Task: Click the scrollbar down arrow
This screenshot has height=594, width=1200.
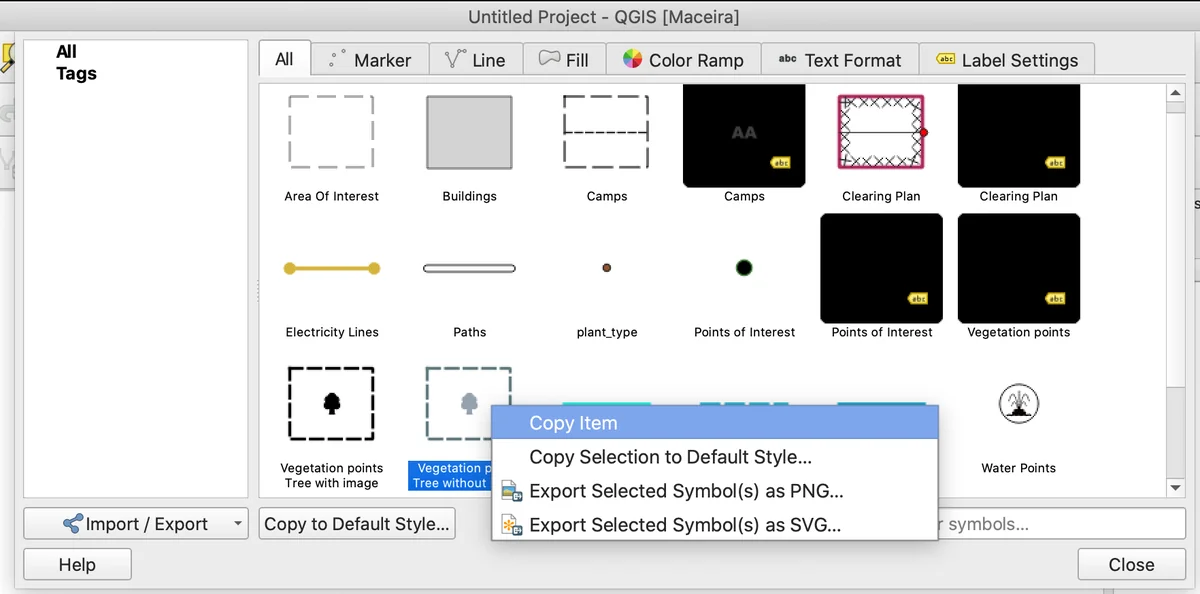Action: (x=1175, y=487)
